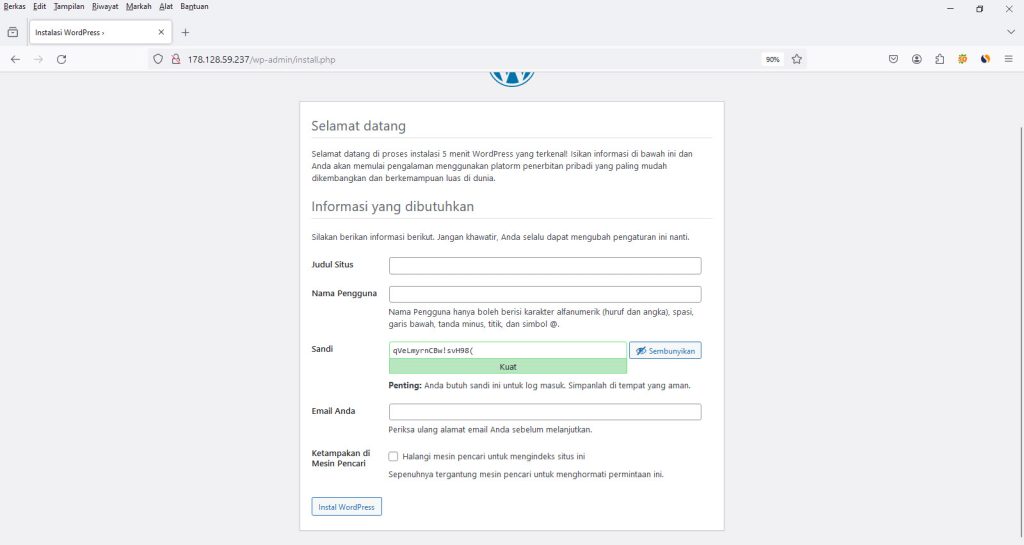Focus the Nama Pengguna field

[x=545, y=294]
